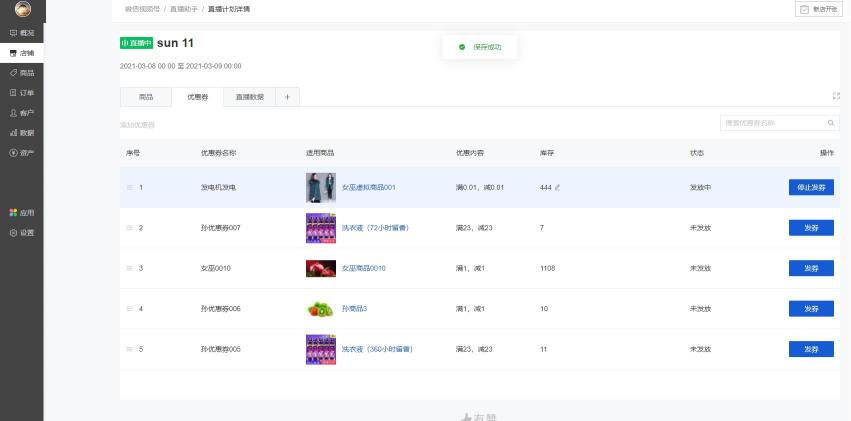Image resolution: width=851 pixels, height=421 pixels.
Task: Click the 发放中 status in row 1
Action: (x=700, y=187)
